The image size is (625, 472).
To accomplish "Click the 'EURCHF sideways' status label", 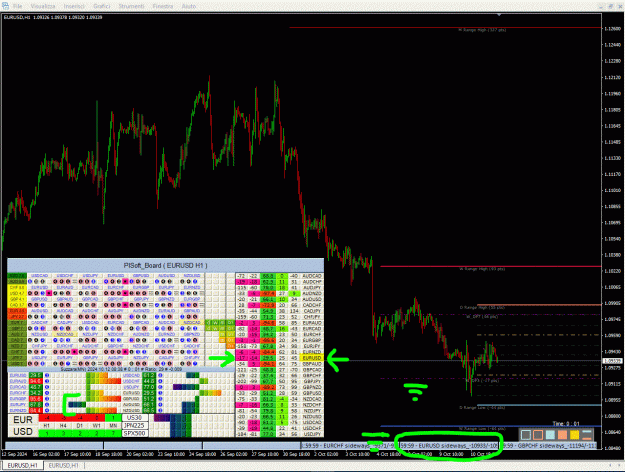I will pos(349,446).
